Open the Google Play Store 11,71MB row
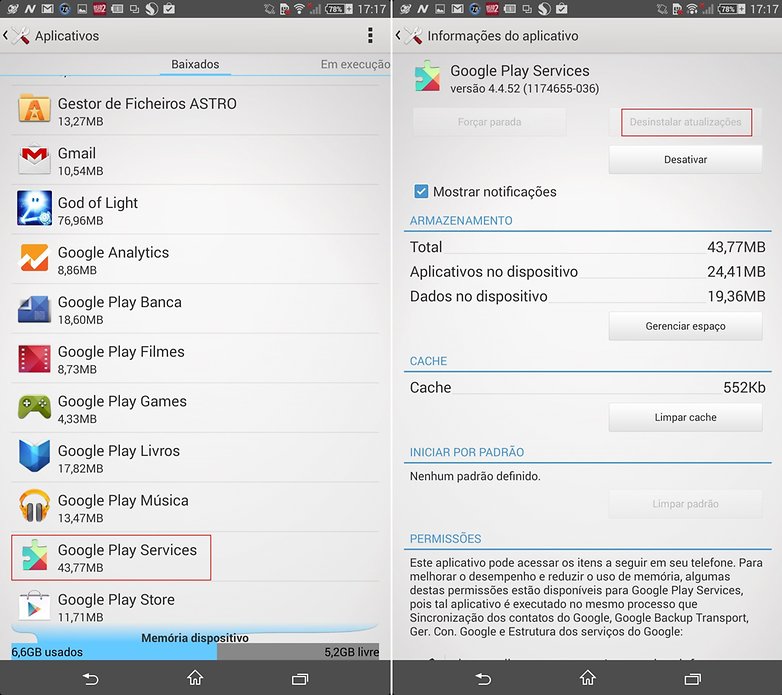 click(195, 606)
